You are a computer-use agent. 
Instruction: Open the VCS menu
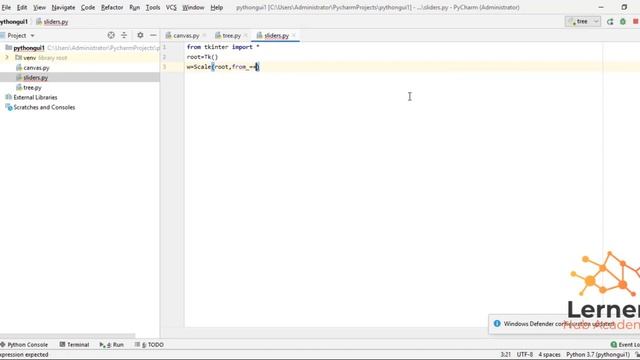coord(171,7)
